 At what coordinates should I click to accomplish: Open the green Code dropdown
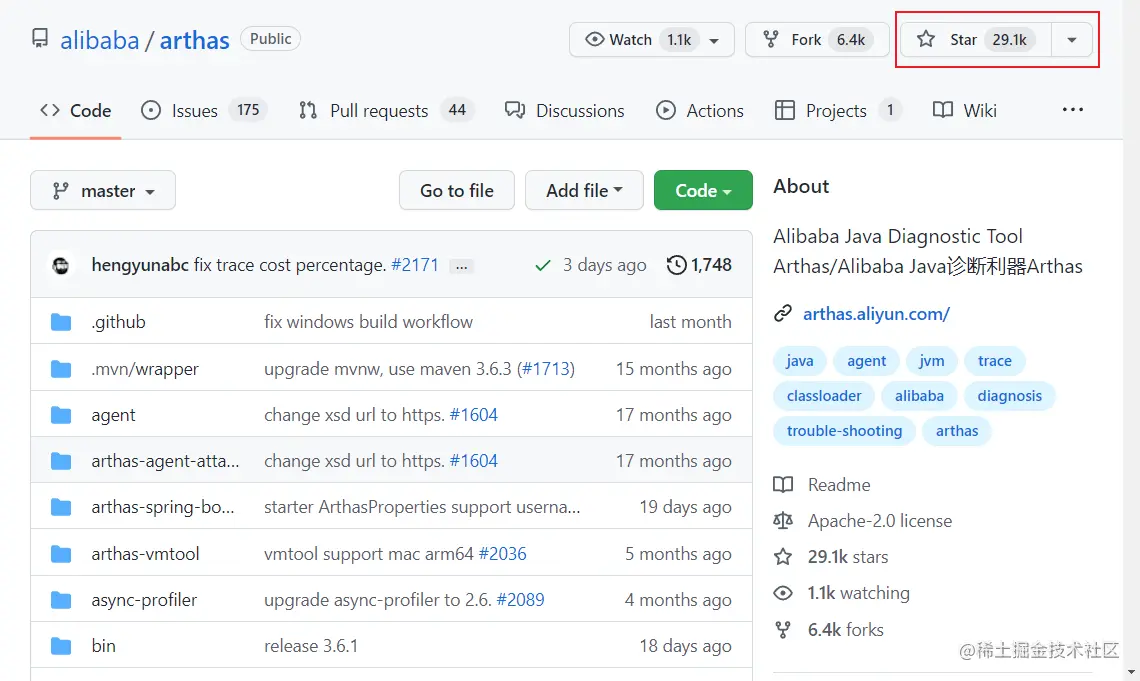[x=703, y=190]
